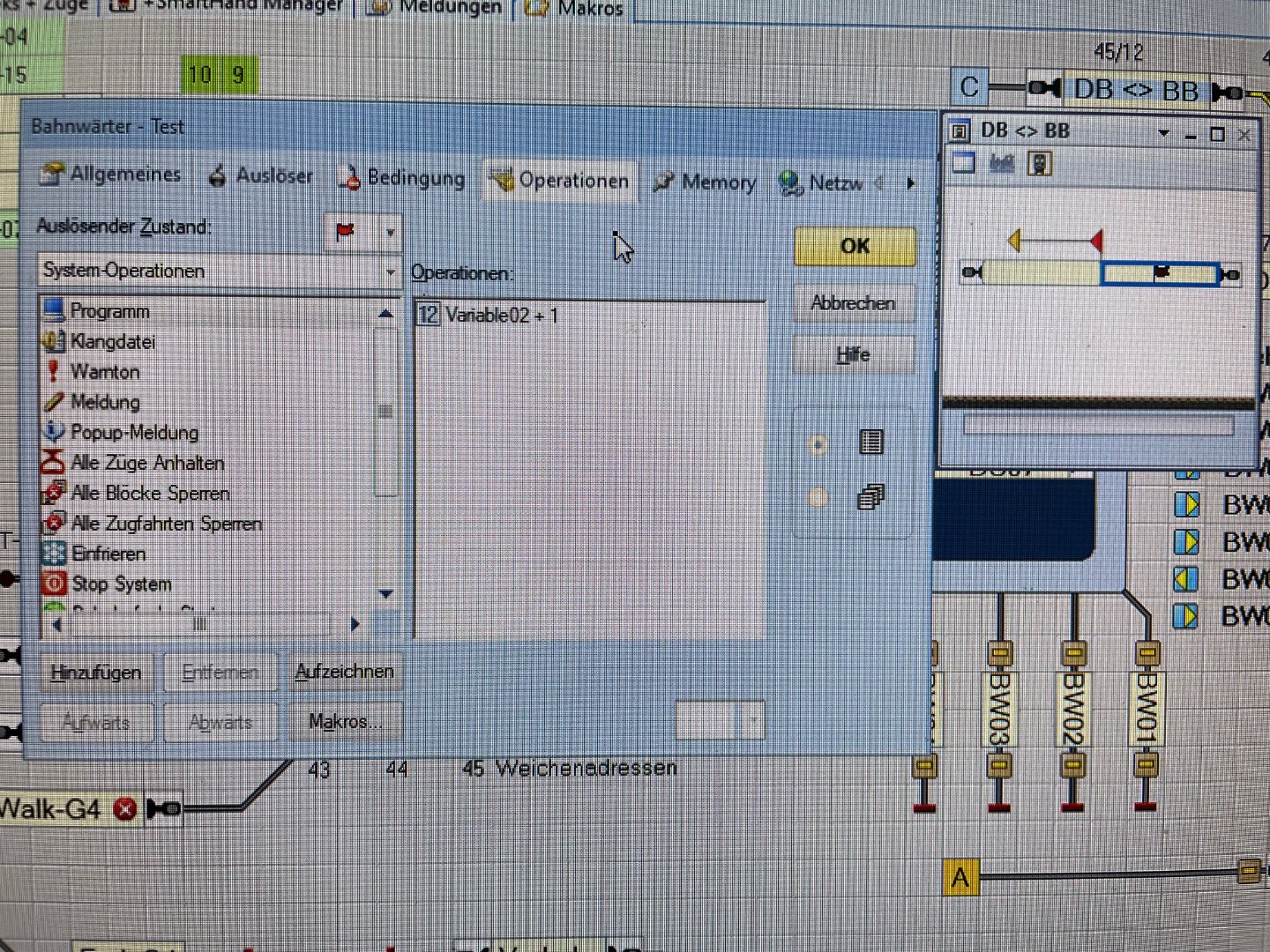Select the Programm operation icon
Viewport: 1270px width, 952px height.
pyautogui.click(x=54, y=310)
